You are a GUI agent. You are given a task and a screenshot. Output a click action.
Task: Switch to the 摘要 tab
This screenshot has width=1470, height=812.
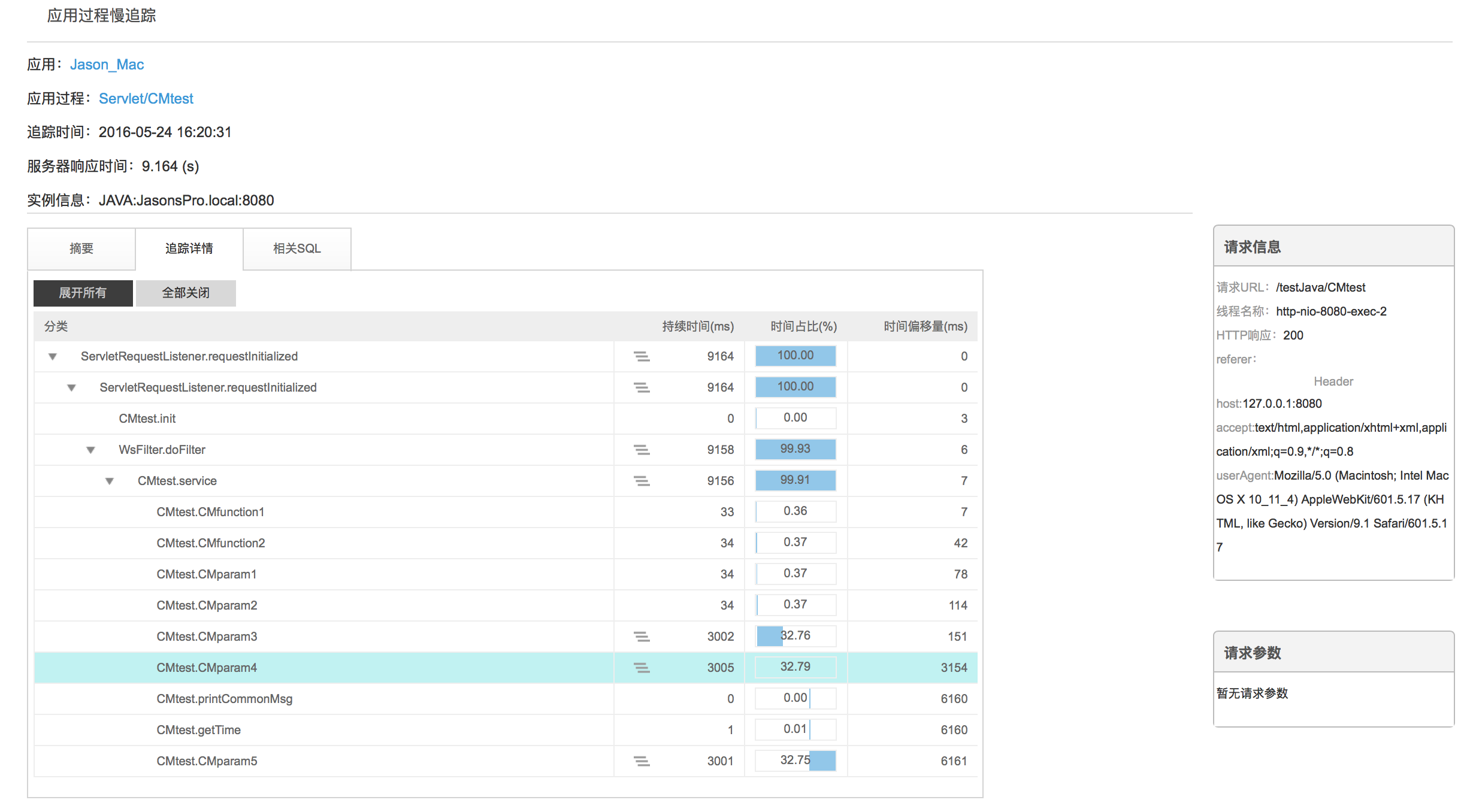coord(81,249)
